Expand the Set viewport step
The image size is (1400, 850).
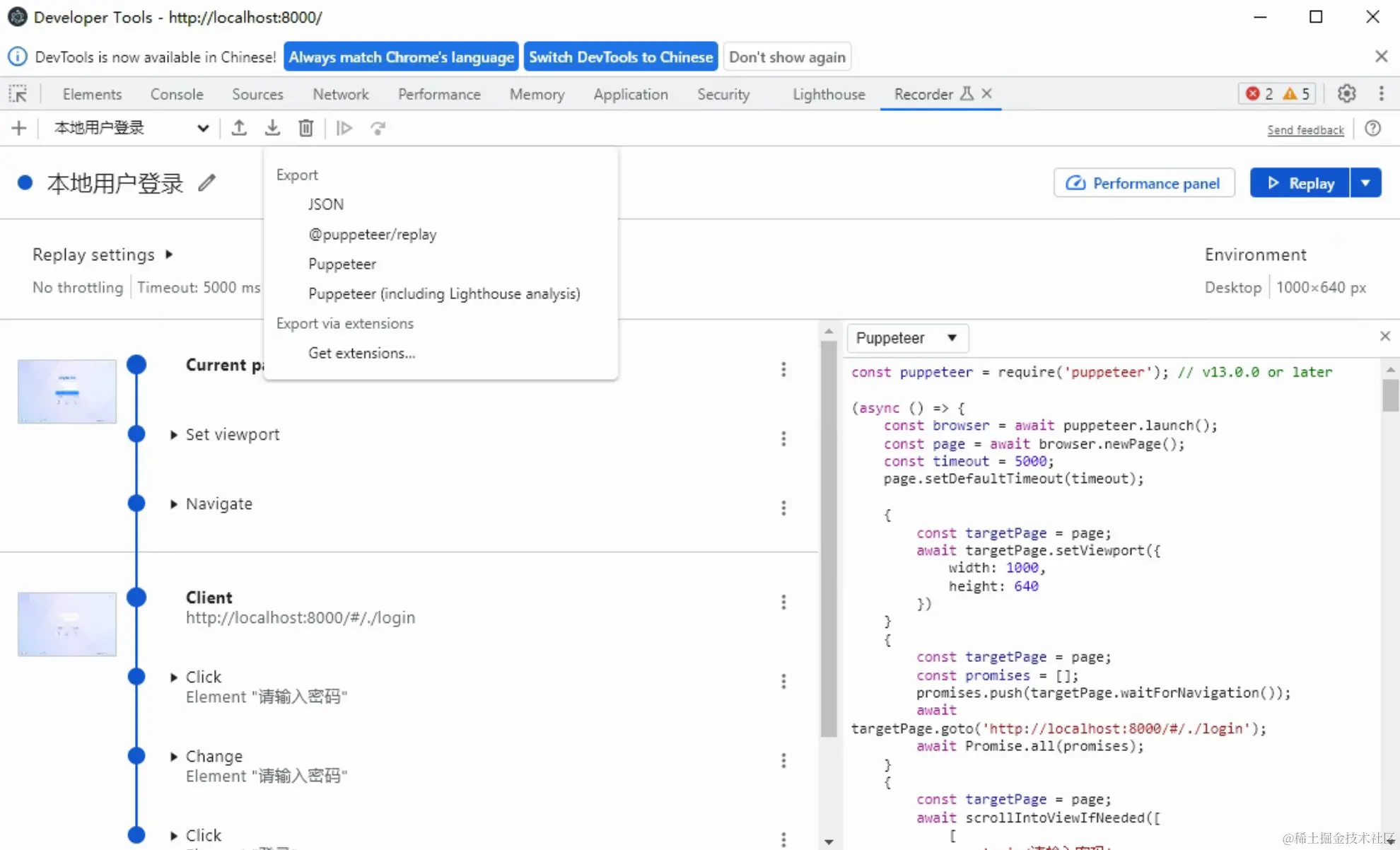coord(174,435)
